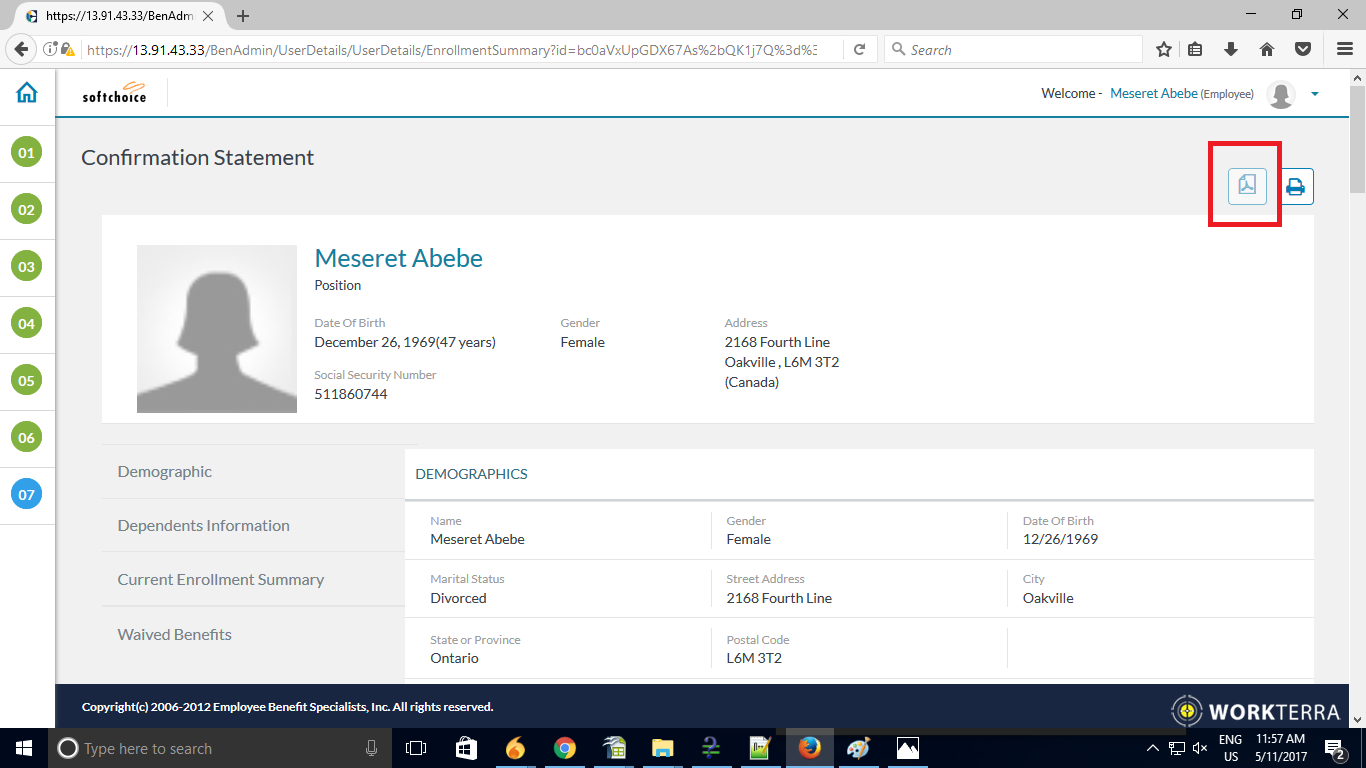
Task: Reload the page with refresh button
Action: [859, 49]
